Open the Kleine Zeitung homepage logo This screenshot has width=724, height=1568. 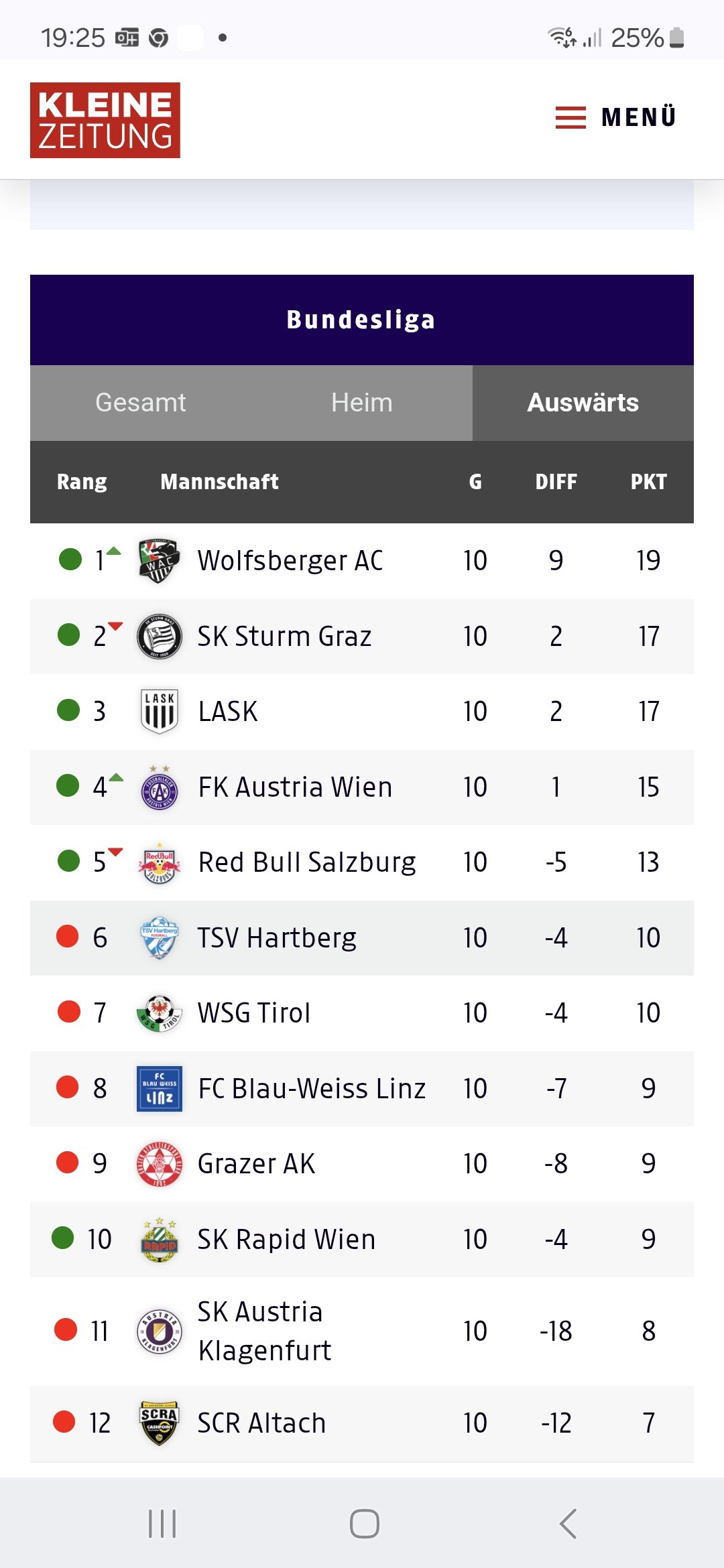click(105, 120)
